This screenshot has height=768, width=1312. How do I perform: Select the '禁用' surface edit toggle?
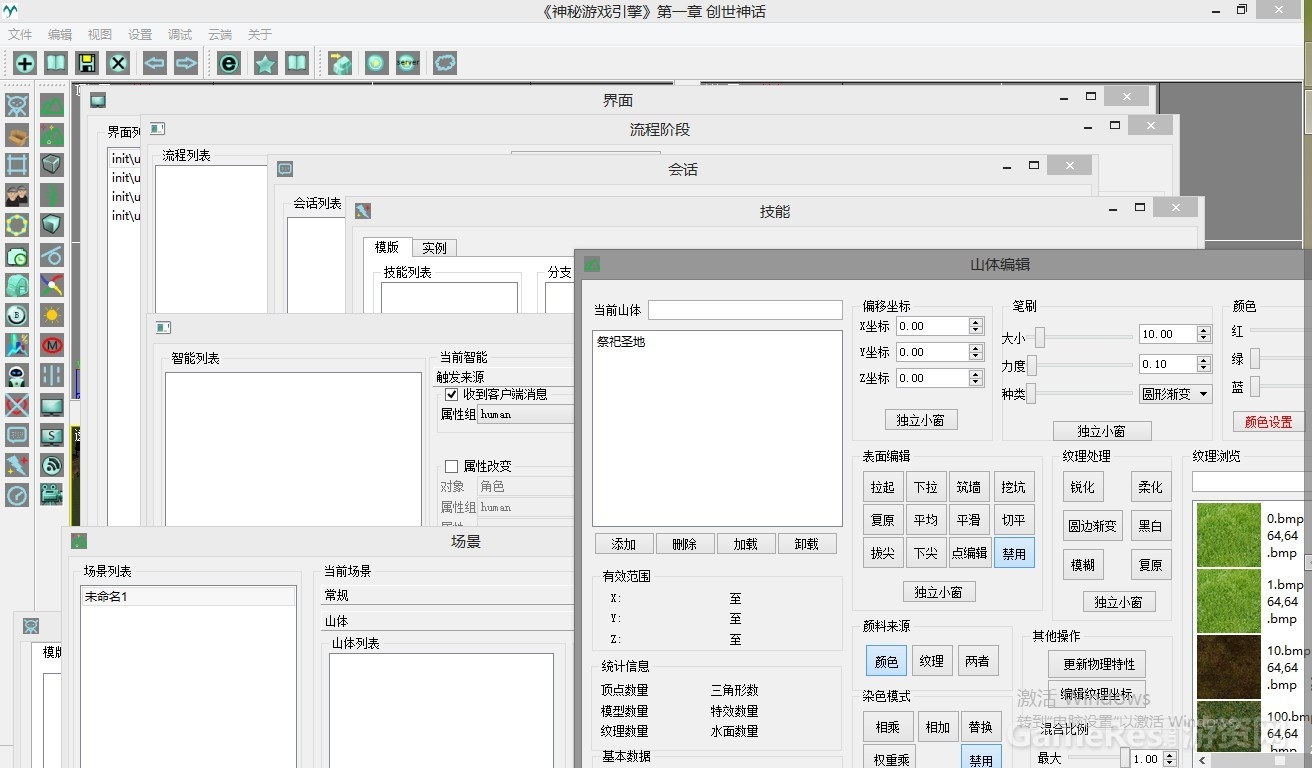tap(1014, 553)
